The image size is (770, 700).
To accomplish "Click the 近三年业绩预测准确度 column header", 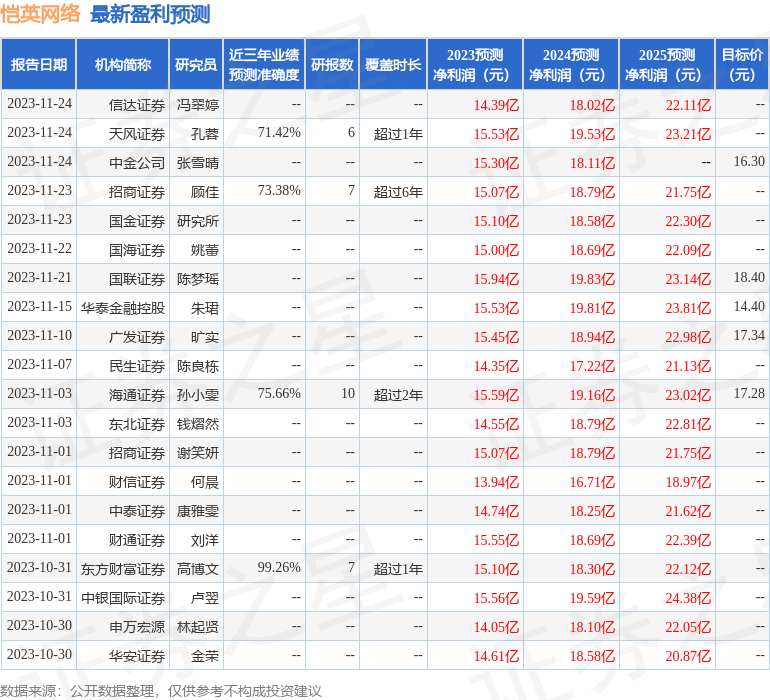I will [x=264, y=65].
